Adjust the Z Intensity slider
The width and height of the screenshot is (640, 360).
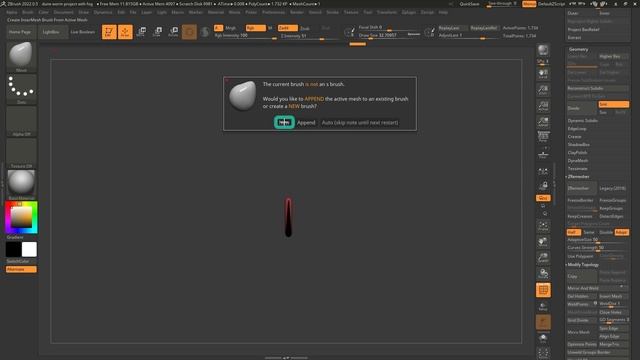[310, 36]
